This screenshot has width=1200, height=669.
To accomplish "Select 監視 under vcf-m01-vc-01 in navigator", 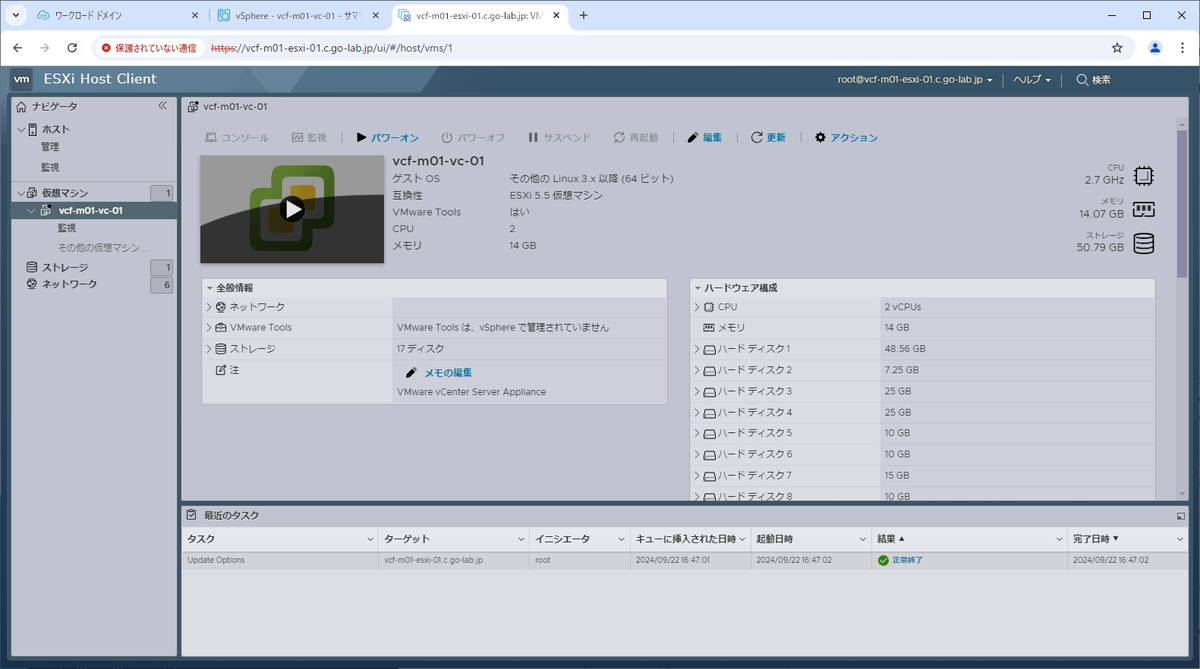I will coord(67,229).
